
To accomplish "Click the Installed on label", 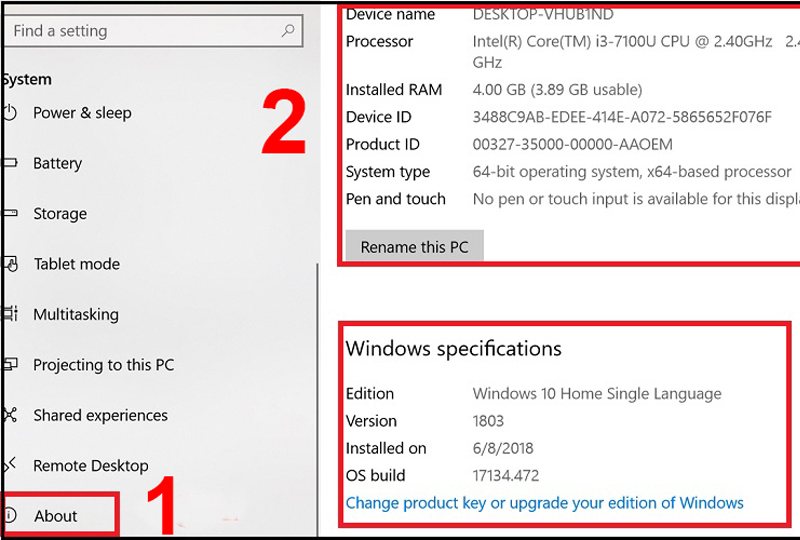I will tap(386, 449).
